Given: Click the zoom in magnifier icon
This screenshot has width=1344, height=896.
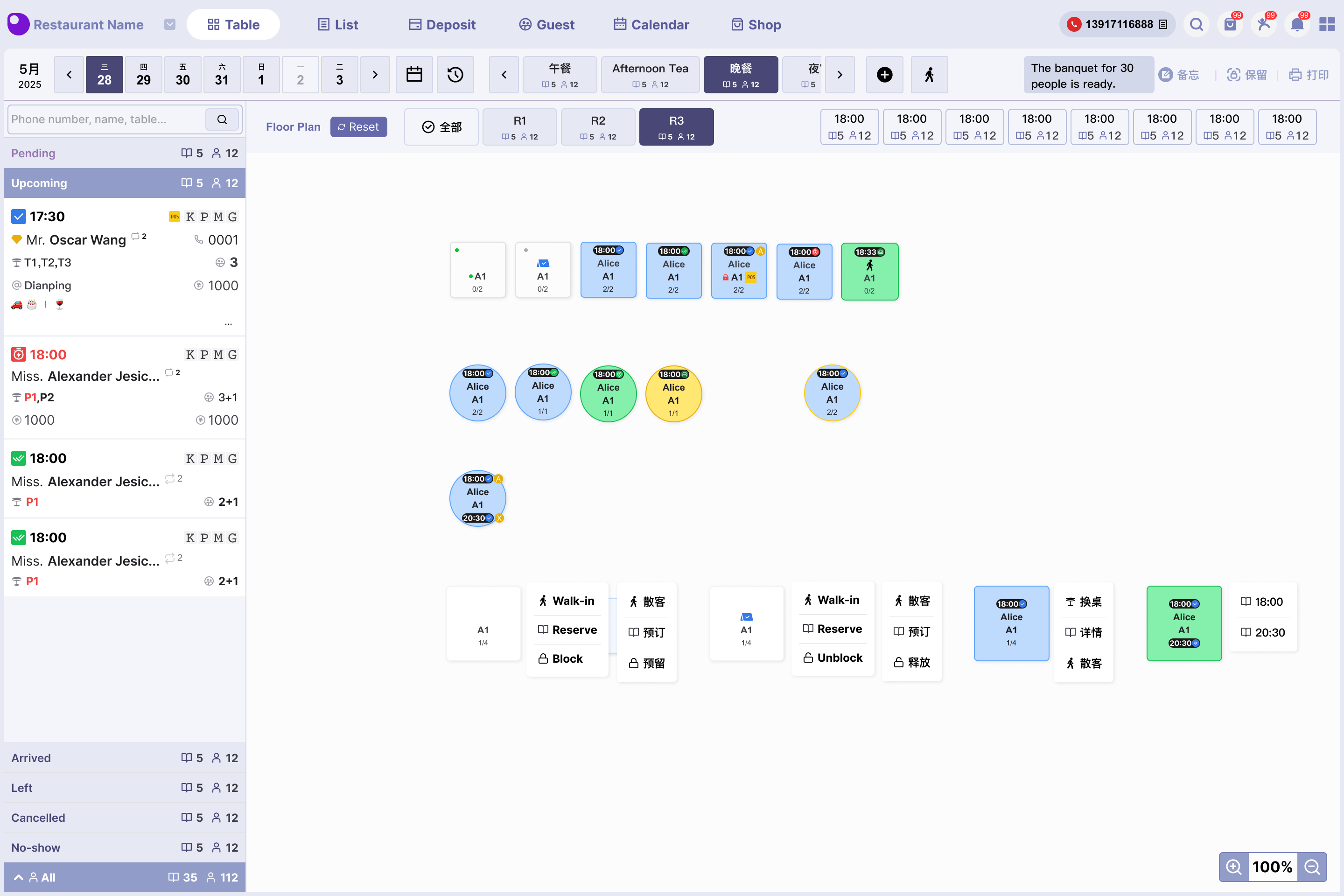Looking at the screenshot, I should click(1233, 866).
